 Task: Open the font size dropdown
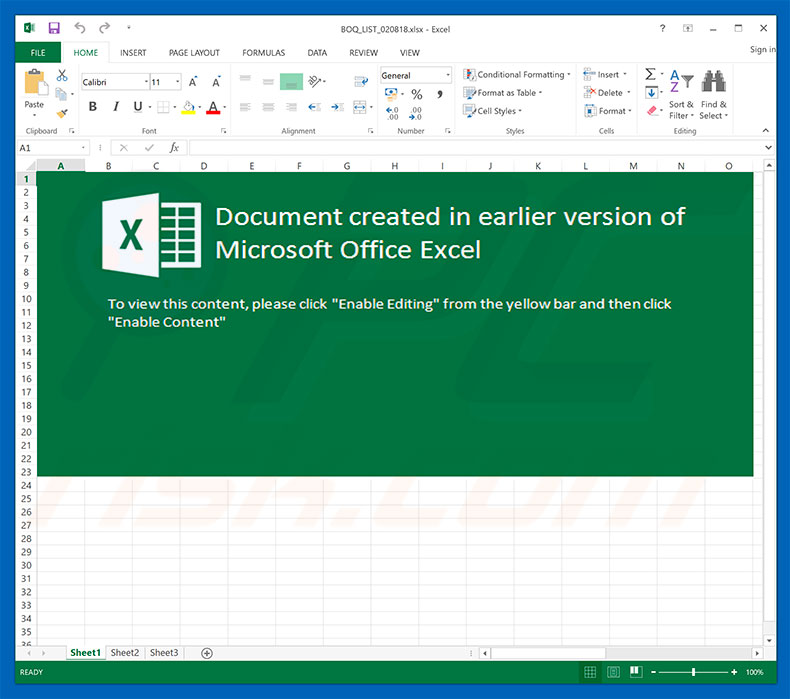click(177, 82)
